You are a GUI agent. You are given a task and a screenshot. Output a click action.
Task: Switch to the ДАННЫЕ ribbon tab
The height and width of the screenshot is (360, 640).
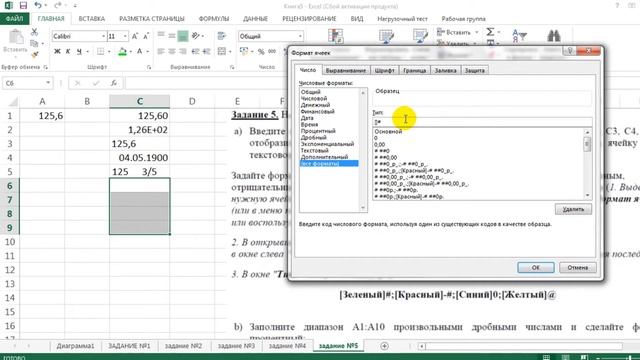point(256,19)
